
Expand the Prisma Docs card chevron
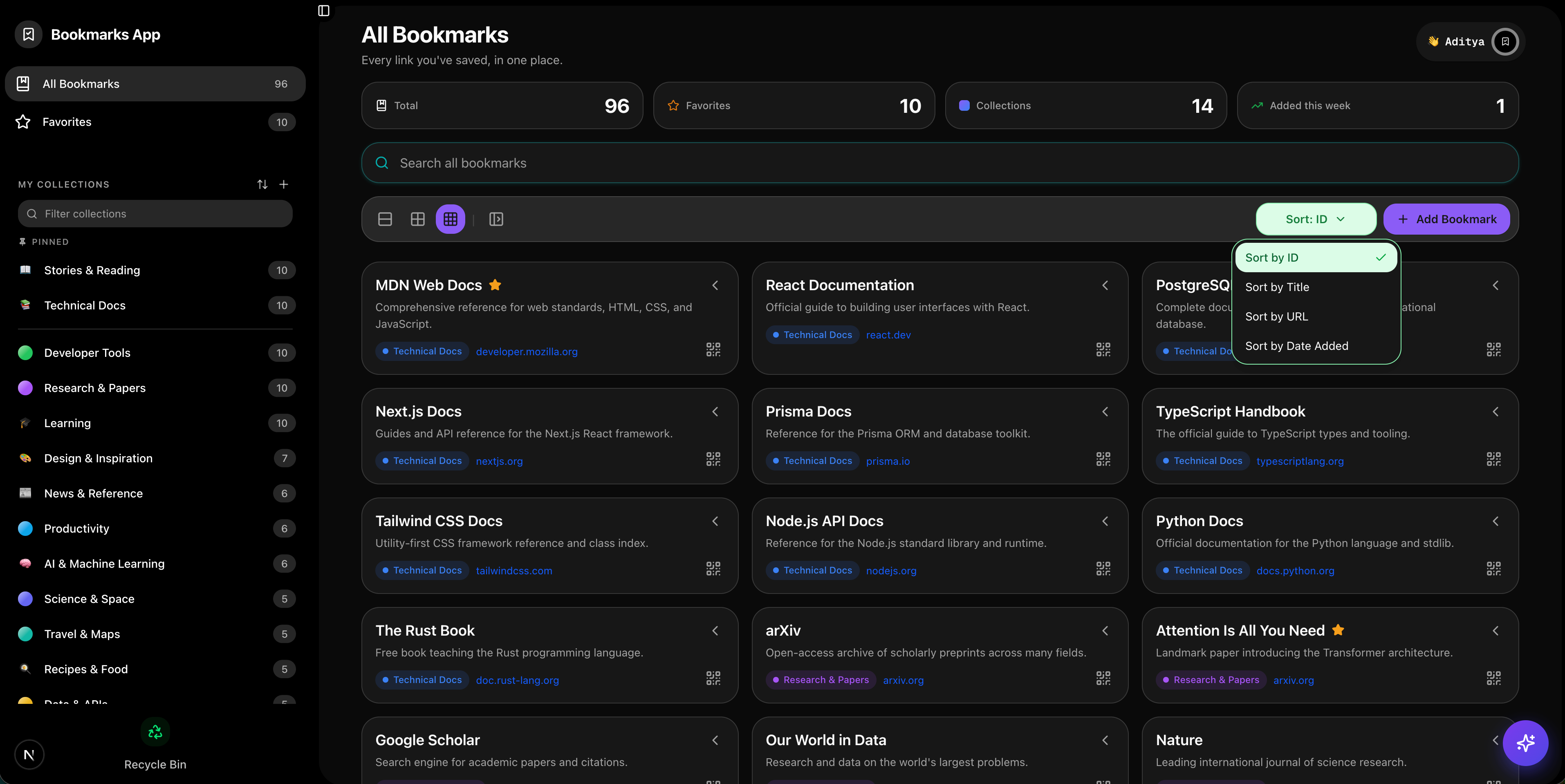point(1105,412)
